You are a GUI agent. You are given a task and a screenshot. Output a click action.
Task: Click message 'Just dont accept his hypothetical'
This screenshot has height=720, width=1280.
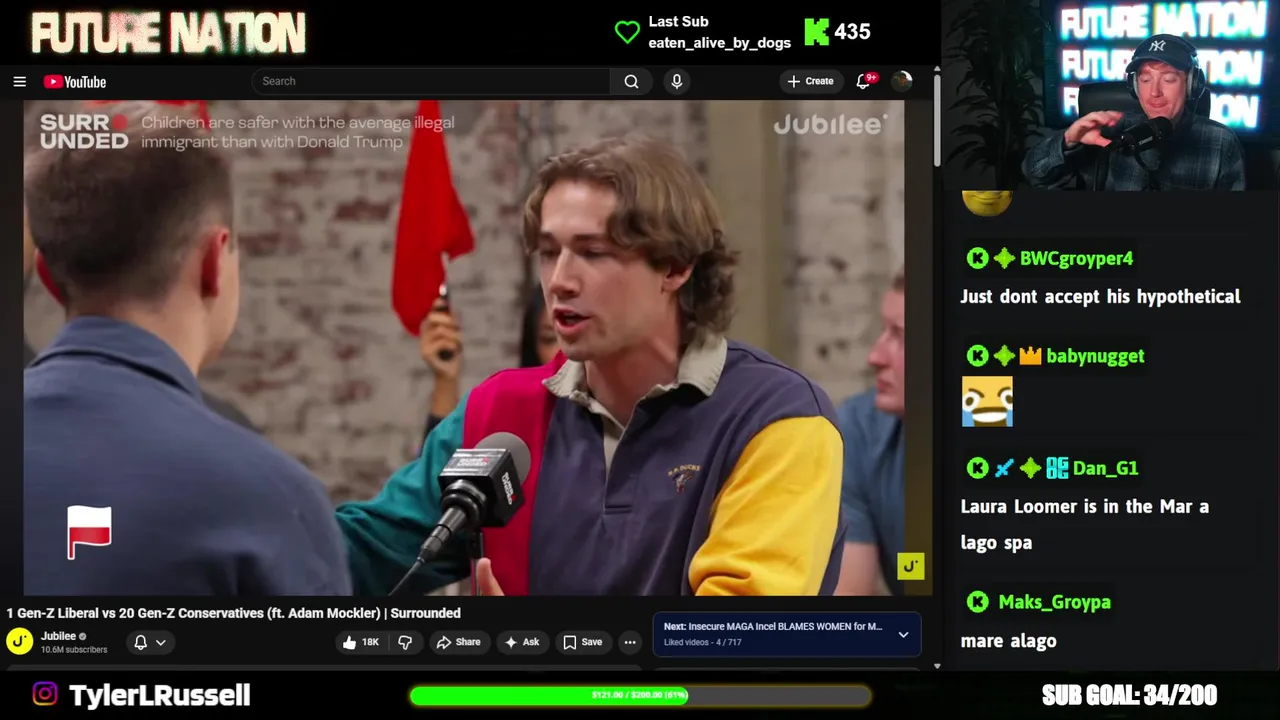coord(1100,296)
